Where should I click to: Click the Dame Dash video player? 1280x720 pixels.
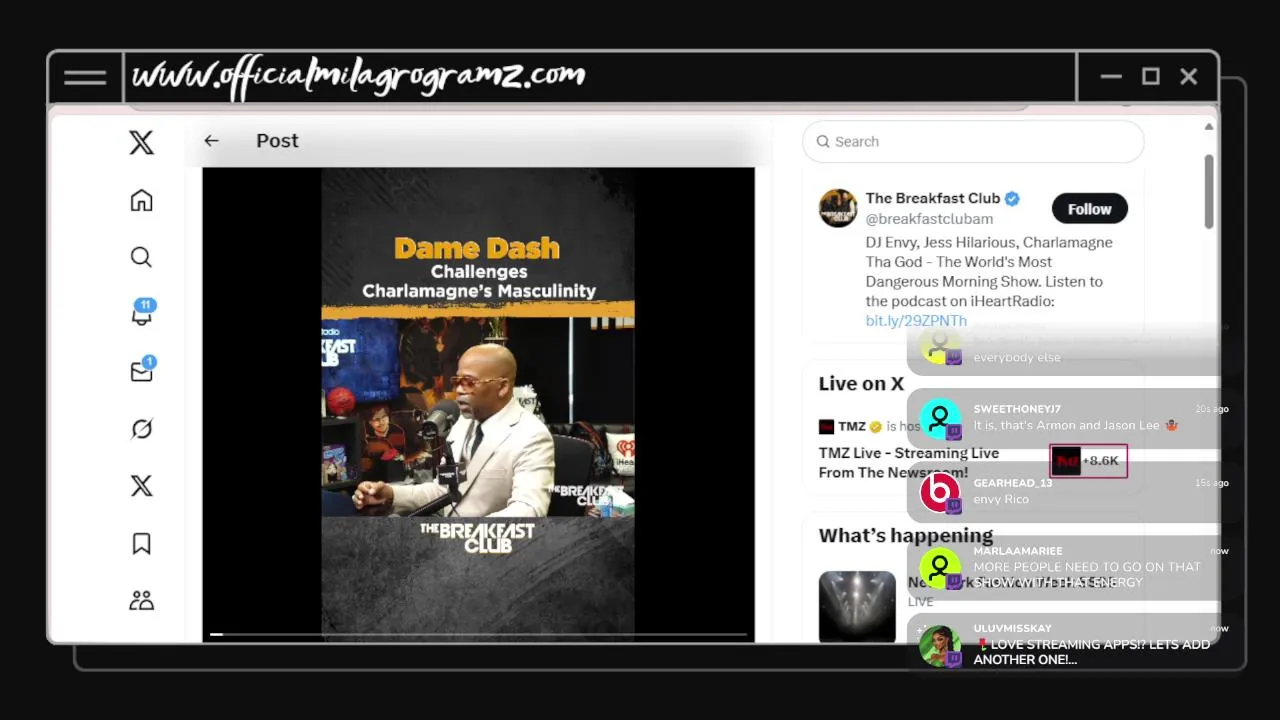478,404
